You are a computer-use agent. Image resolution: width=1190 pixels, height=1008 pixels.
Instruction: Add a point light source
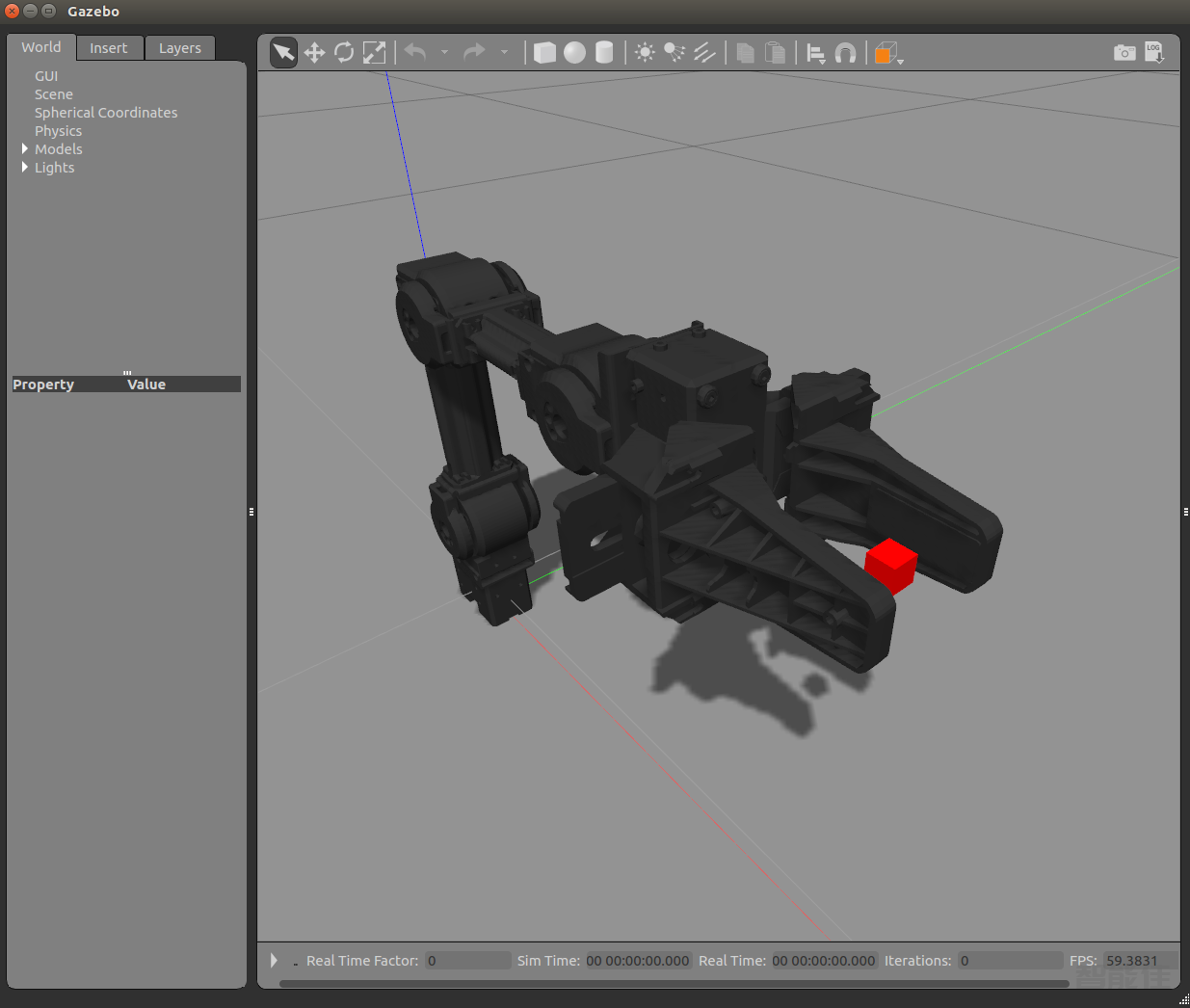[645, 52]
